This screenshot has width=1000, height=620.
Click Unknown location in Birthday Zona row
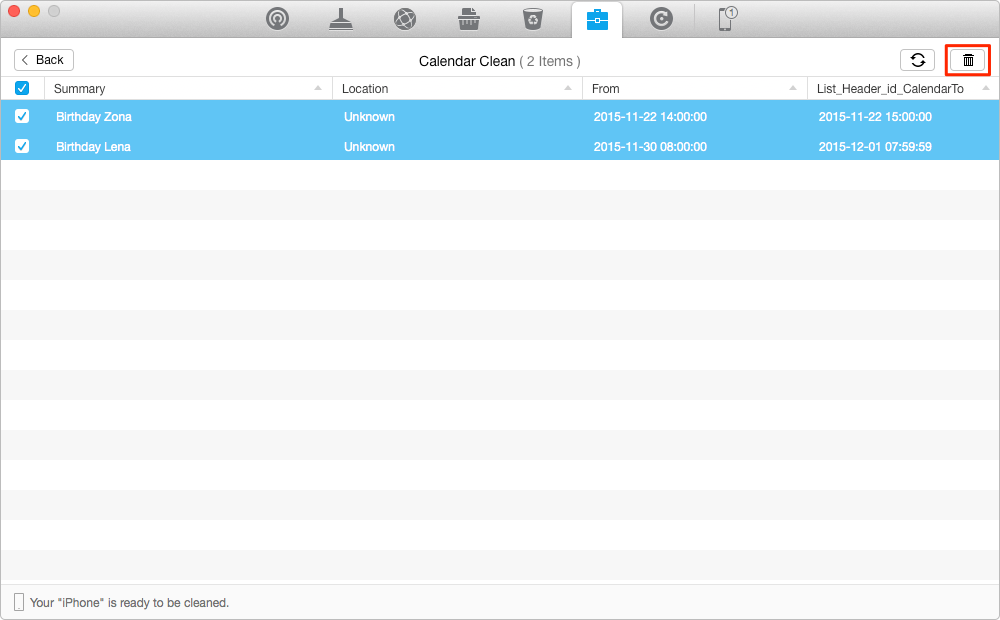369,117
